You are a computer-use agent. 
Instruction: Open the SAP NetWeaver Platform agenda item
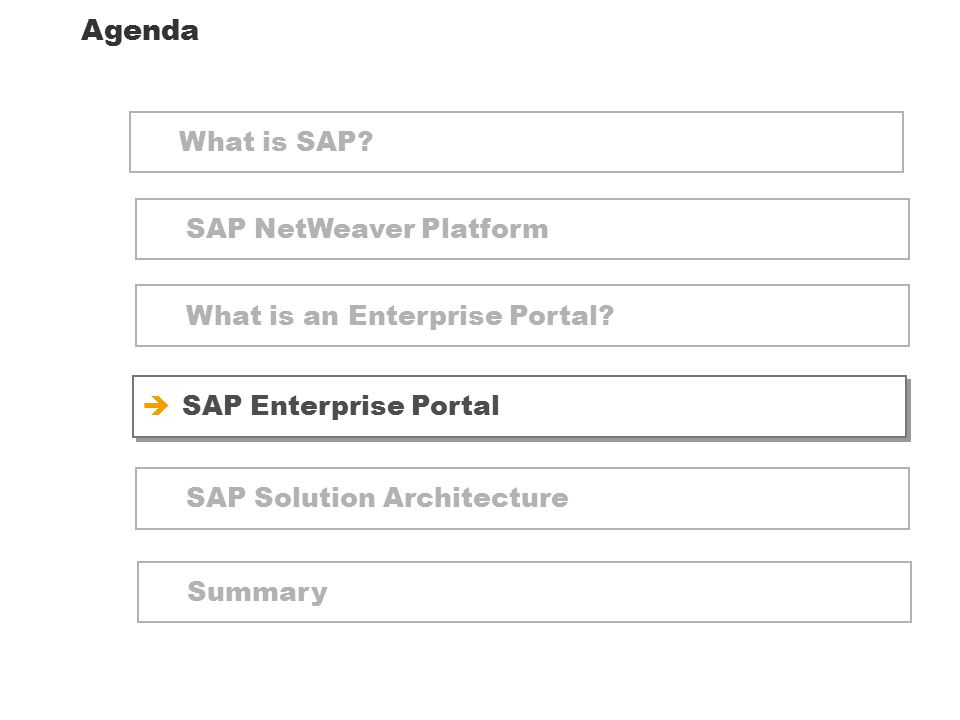tap(522, 229)
